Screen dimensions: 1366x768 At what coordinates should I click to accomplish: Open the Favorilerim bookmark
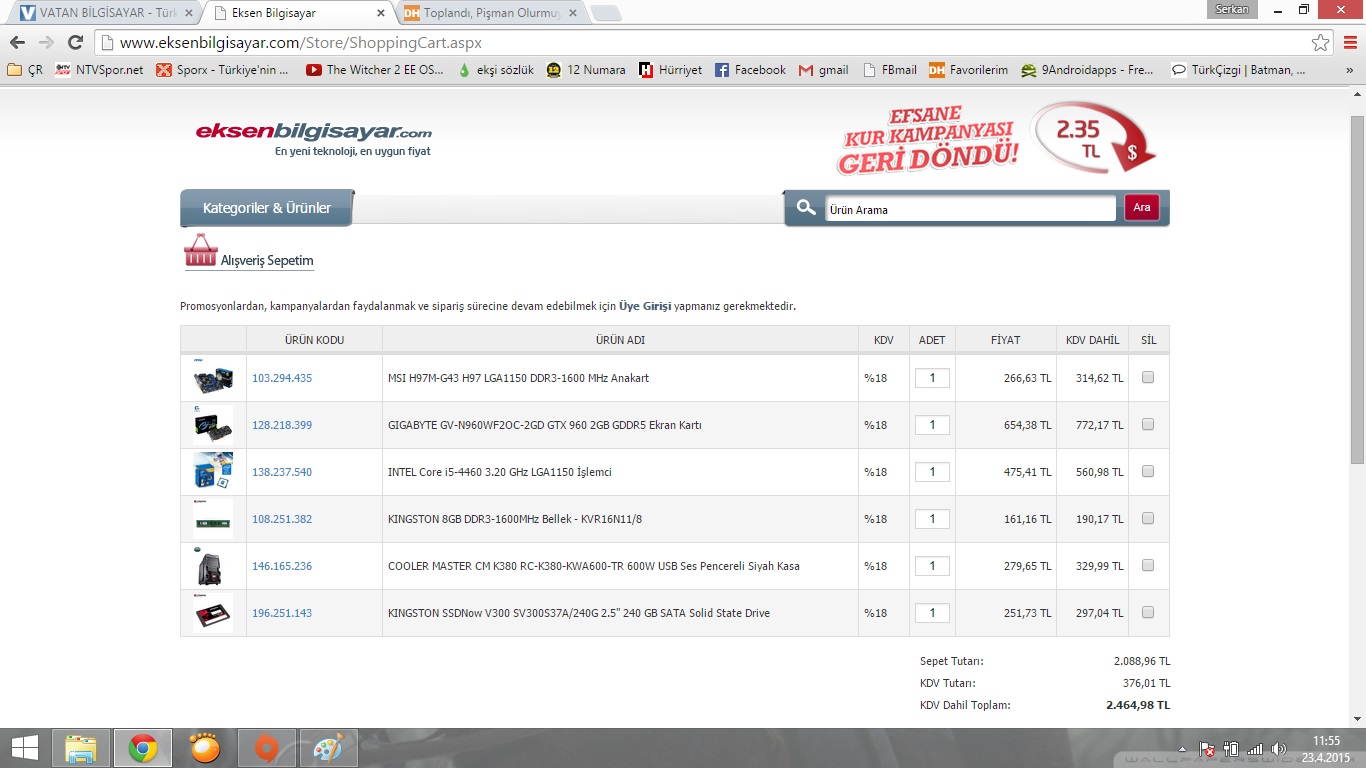969,70
